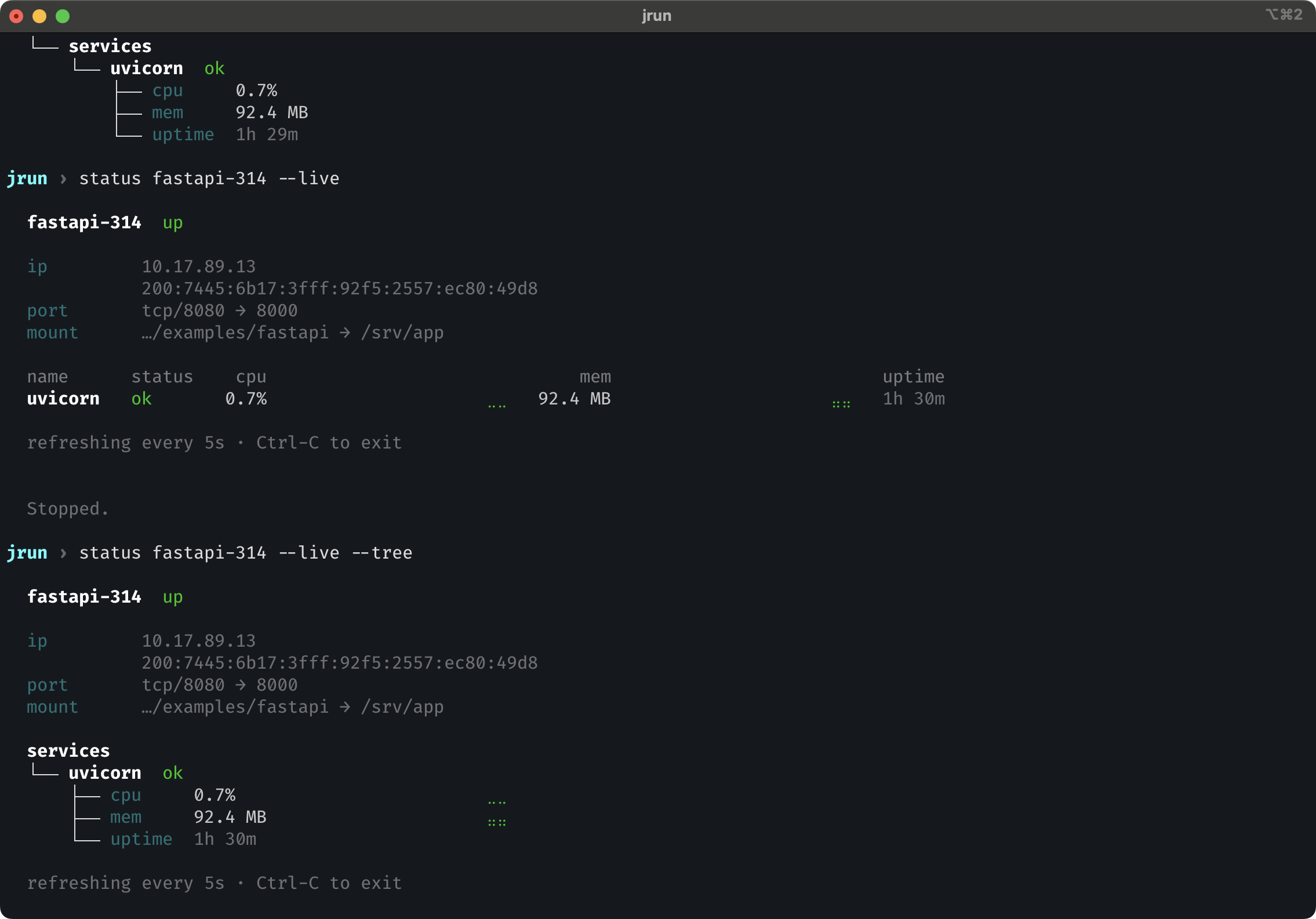The image size is (1316, 919).
Task: Click the 'mem' label in the bottom tree
Action: coord(126,817)
